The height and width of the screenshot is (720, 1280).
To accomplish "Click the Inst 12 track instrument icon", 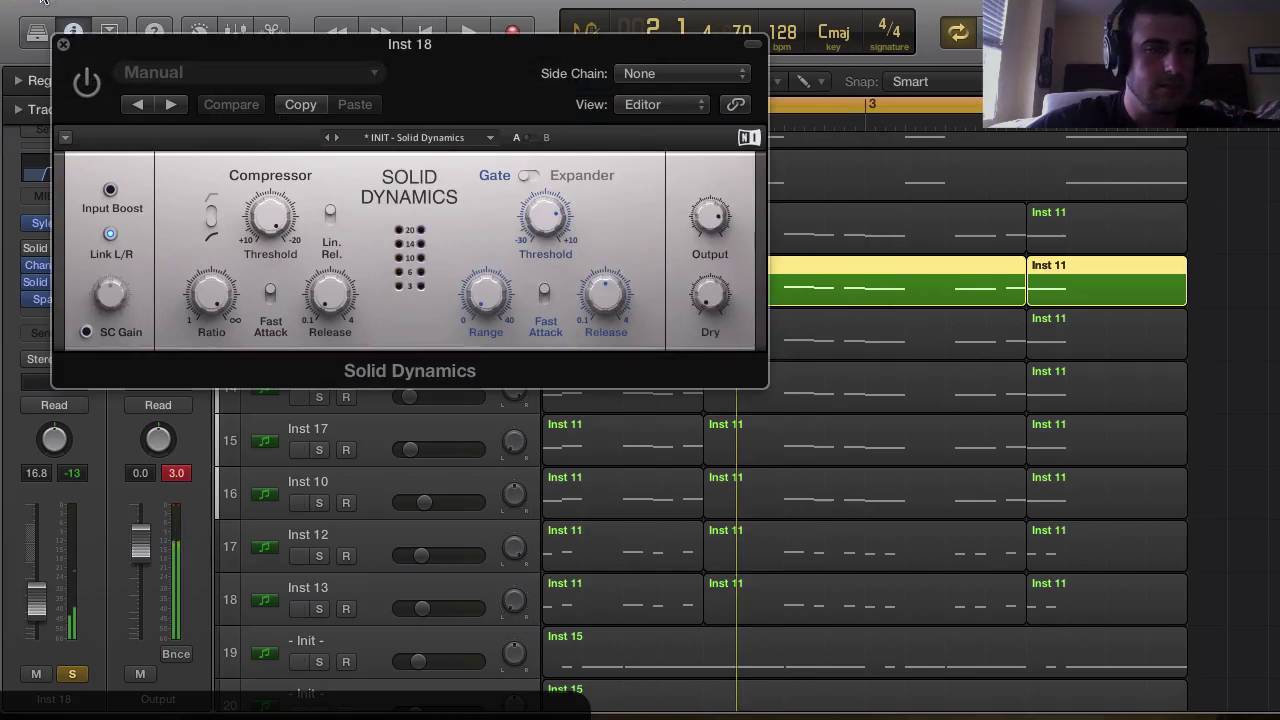I will 265,547.
